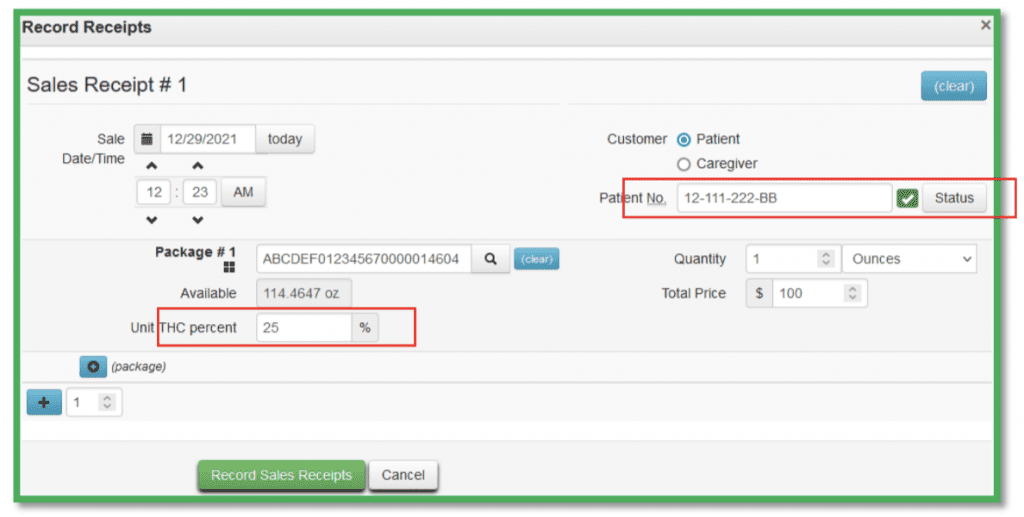Viewport: 1024px width, 517px height.
Task: Click the sale date field 12/29/2021
Action: tap(208, 139)
